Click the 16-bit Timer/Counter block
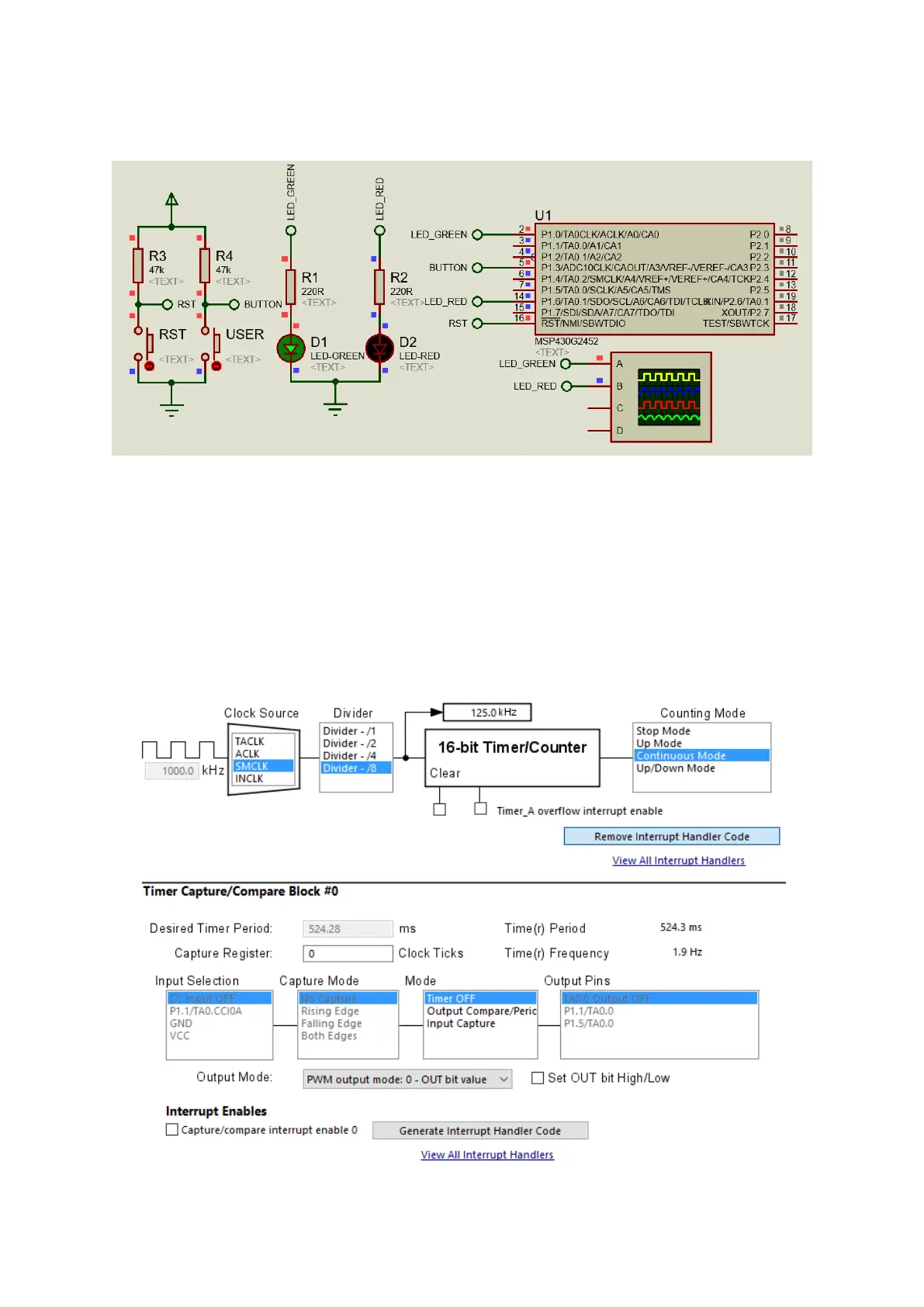924x1307 pixels. [x=512, y=758]
